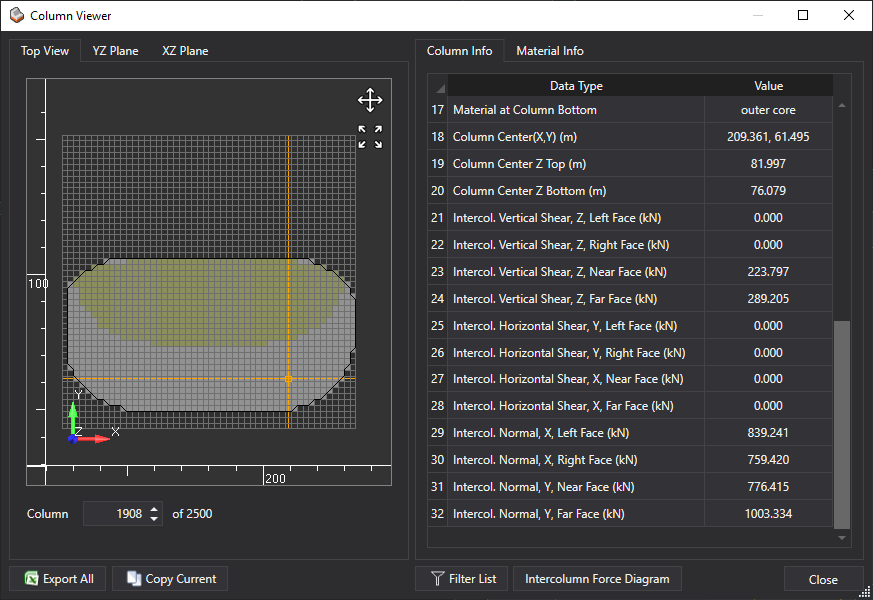Screen dimensions: 873x600
Task: Click table scrollbar down arrow
Action: pos(842,538)
